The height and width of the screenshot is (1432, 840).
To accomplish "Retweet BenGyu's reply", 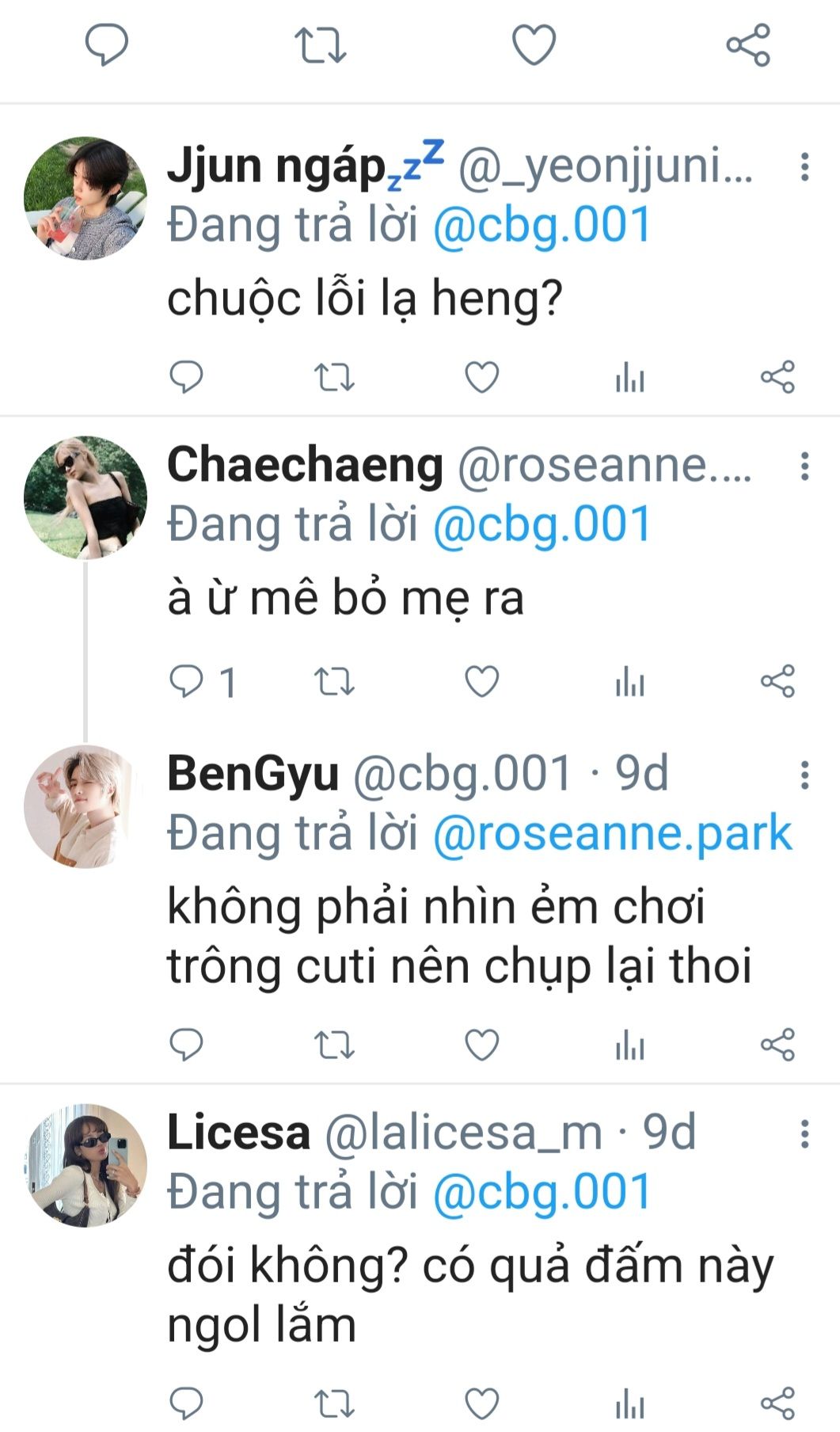I will pos(334,1045).
